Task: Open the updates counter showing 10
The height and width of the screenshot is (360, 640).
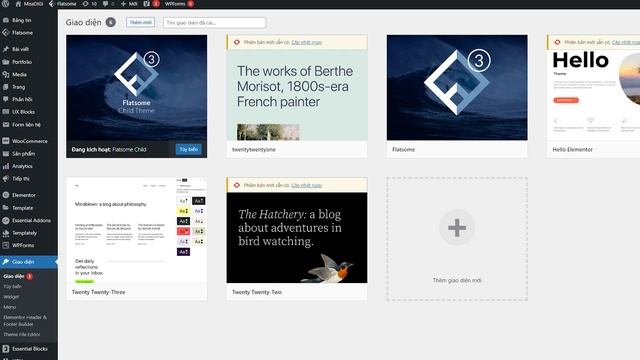Action: point(89,4)
